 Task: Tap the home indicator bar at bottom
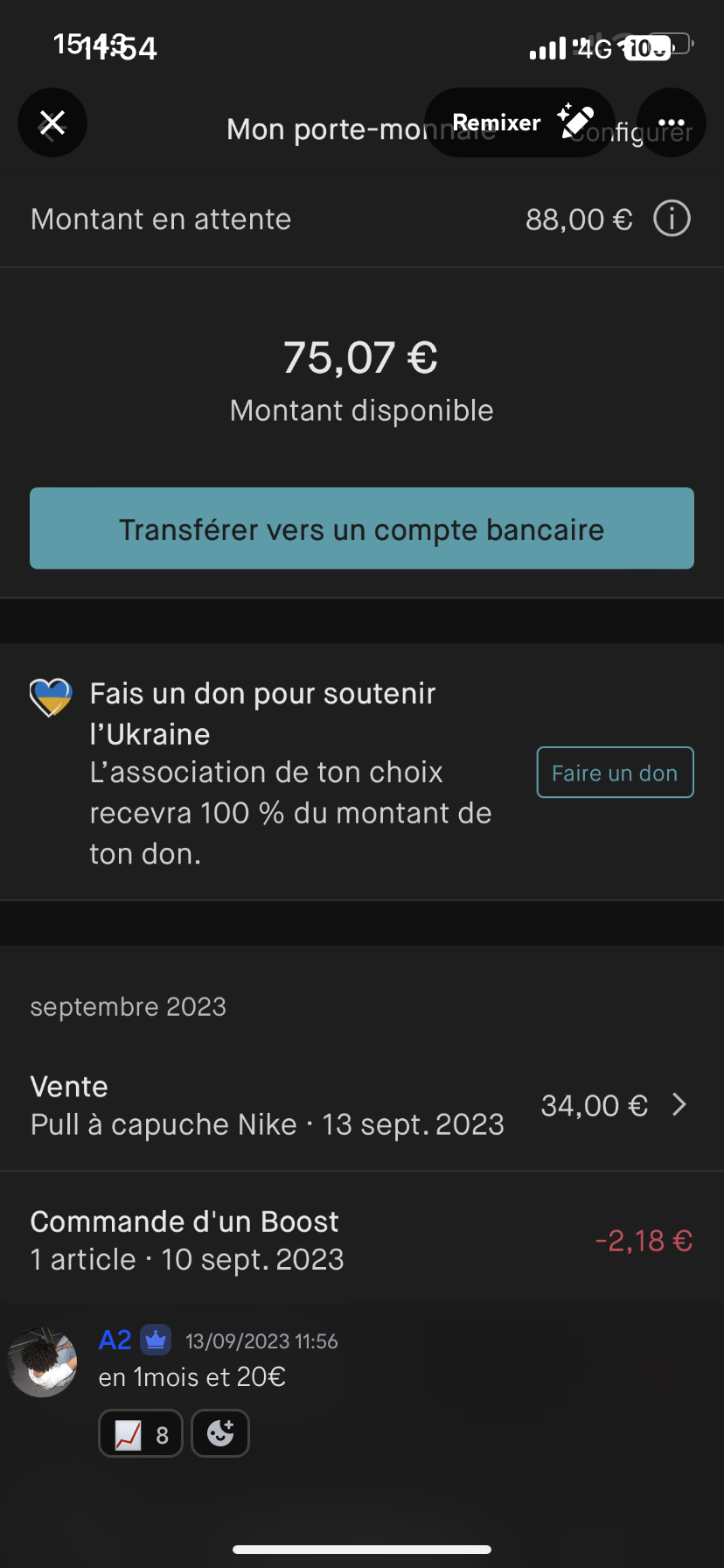click(x=362, y=1550)
